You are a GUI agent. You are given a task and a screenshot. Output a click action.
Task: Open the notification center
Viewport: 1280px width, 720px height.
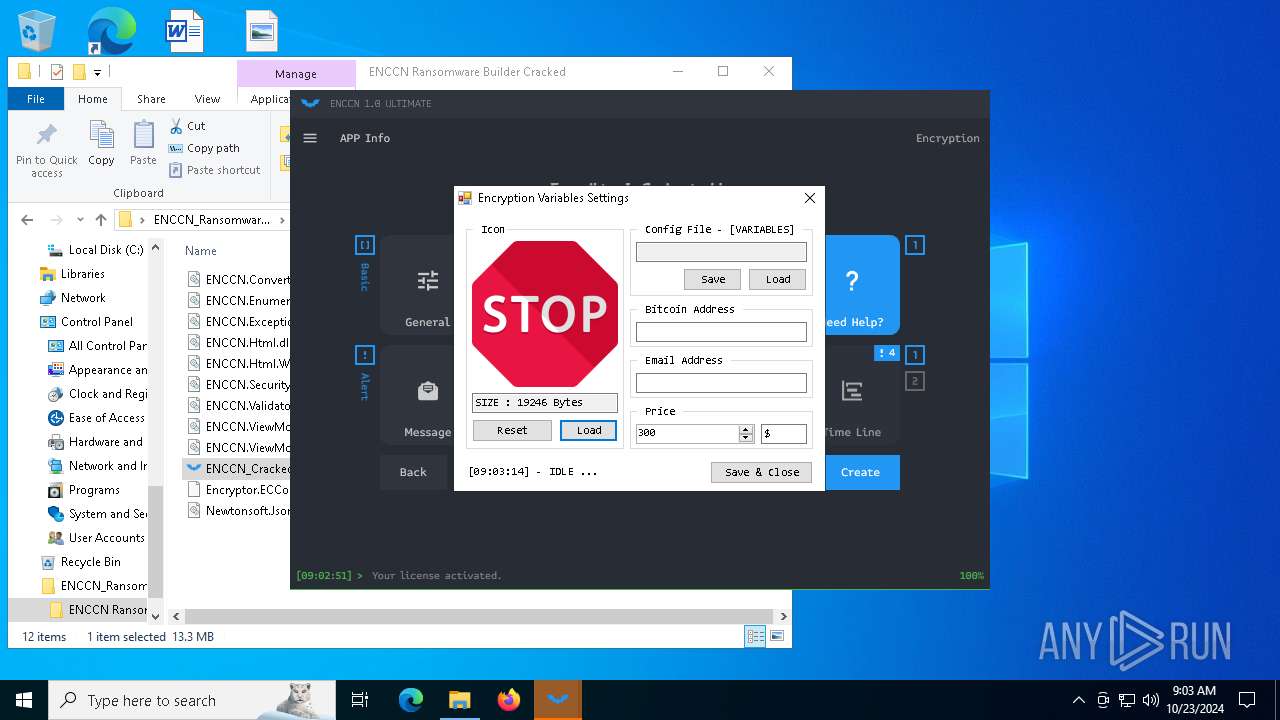coord(1247,700)
